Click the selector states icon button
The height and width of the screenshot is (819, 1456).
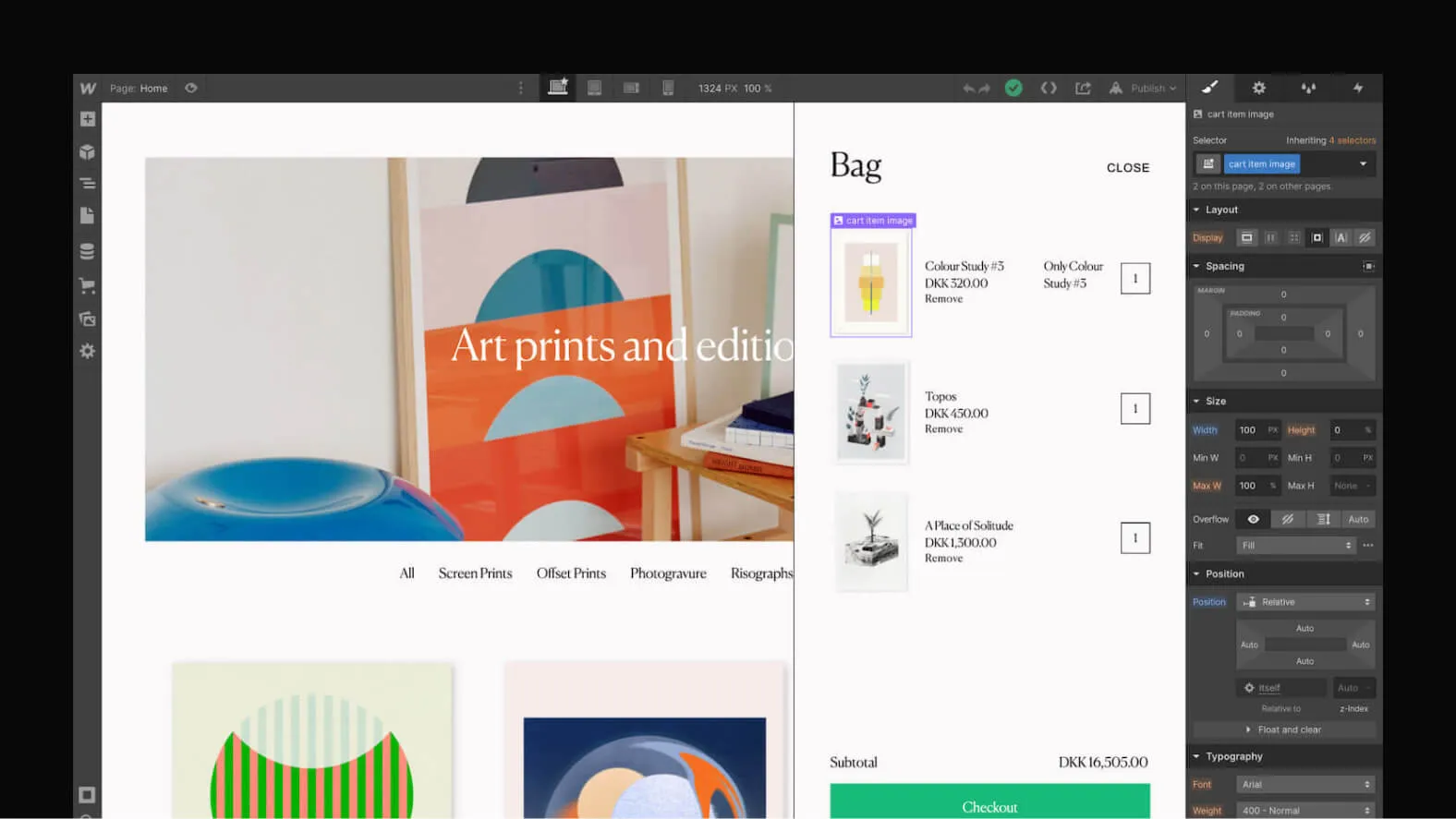point(1208,163)
